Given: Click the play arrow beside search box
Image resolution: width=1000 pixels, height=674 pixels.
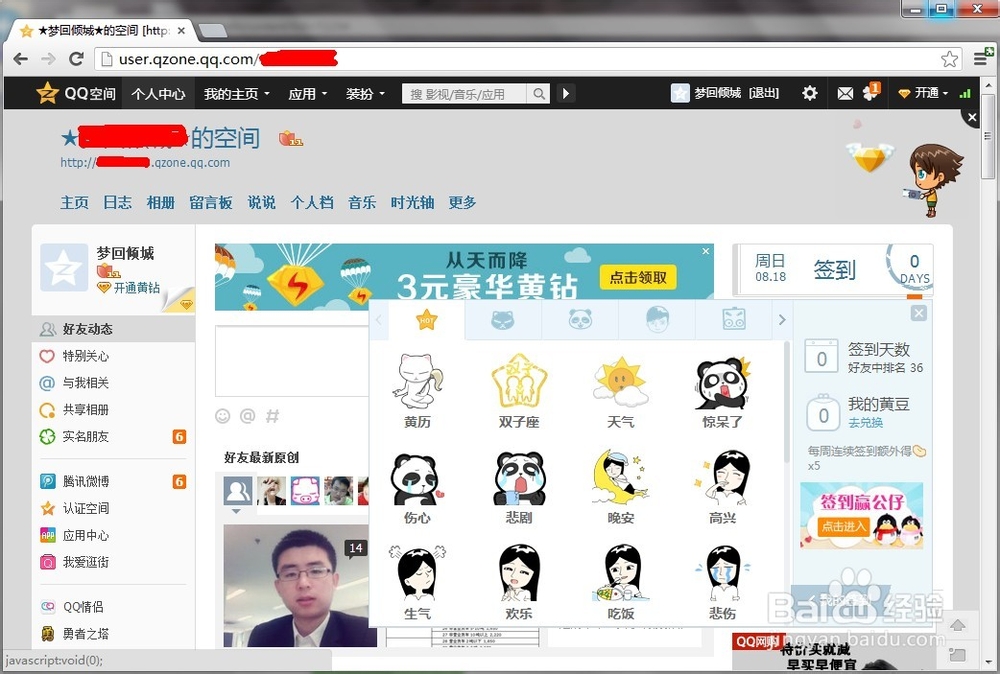Looking at the screenshot, I should [x=566, y=94].
